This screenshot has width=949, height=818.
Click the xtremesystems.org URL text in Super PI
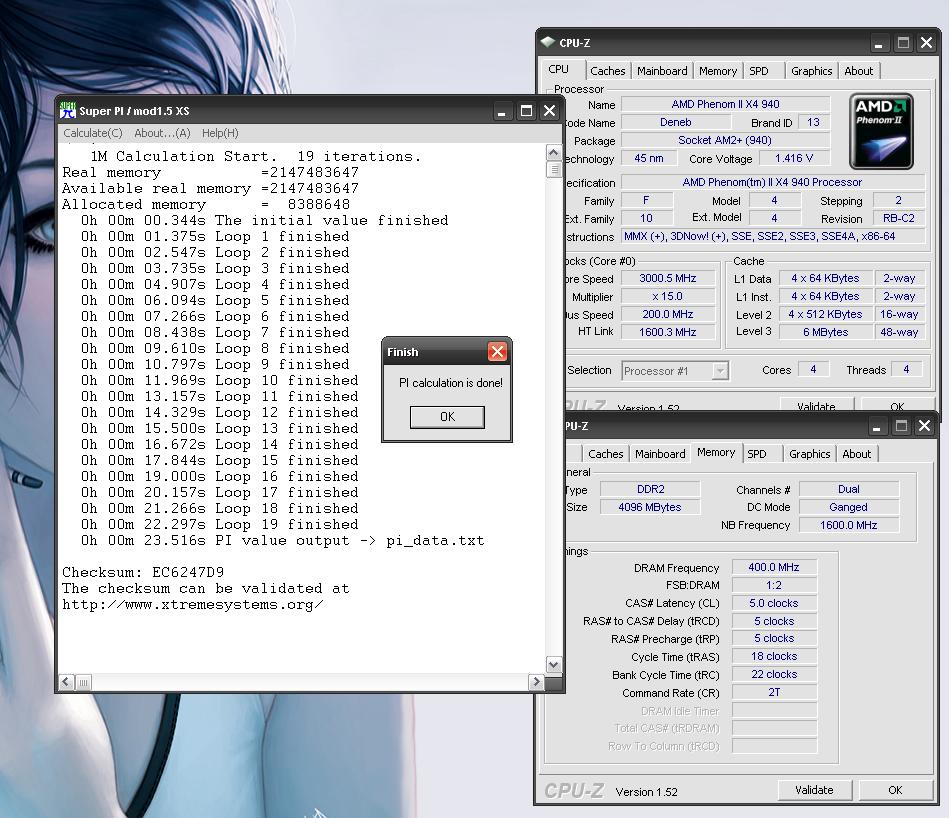192,604
